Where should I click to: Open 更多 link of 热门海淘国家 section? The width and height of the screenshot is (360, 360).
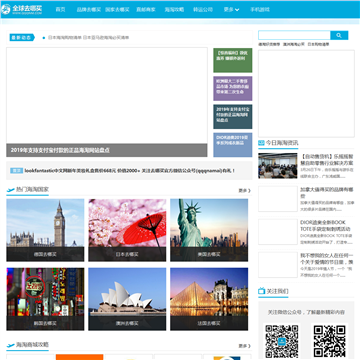click(244, 191)
